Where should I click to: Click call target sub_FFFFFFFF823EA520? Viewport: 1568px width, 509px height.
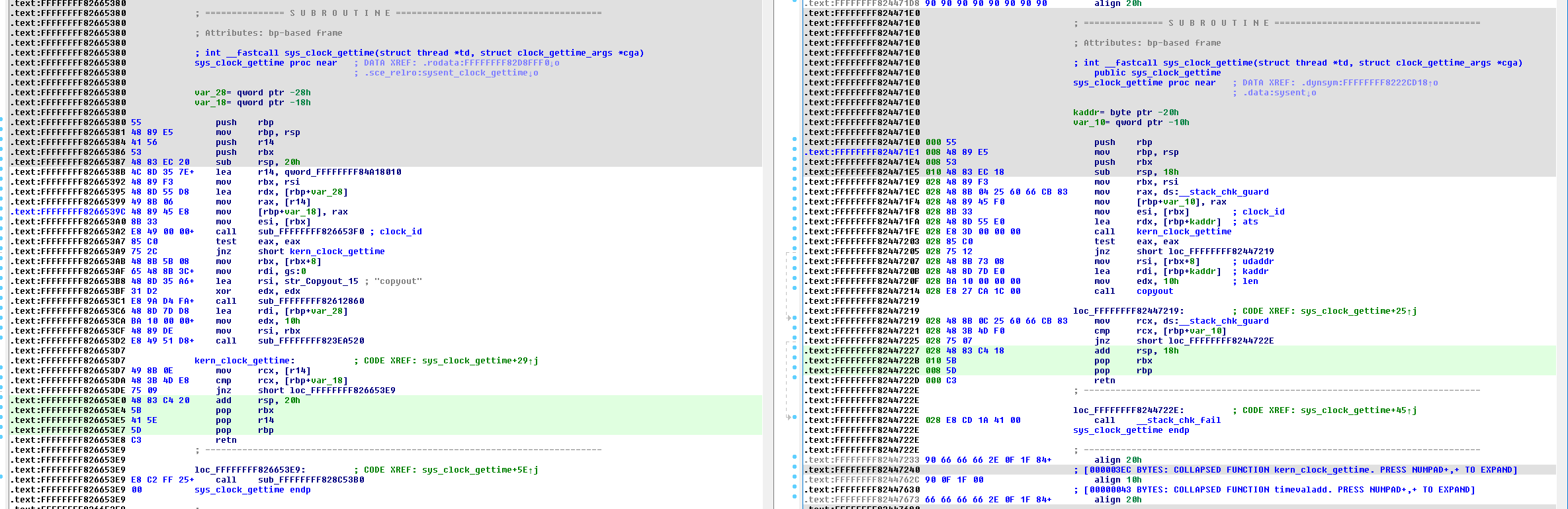(x=310, y=341)
